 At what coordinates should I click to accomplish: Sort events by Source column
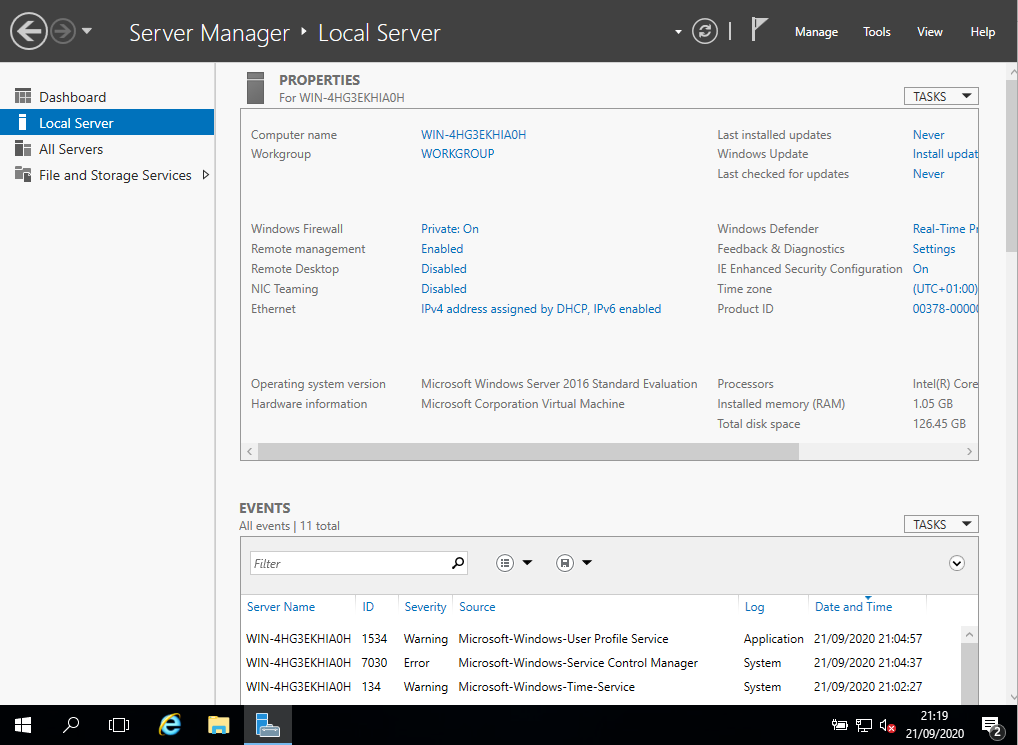[477, 607]
